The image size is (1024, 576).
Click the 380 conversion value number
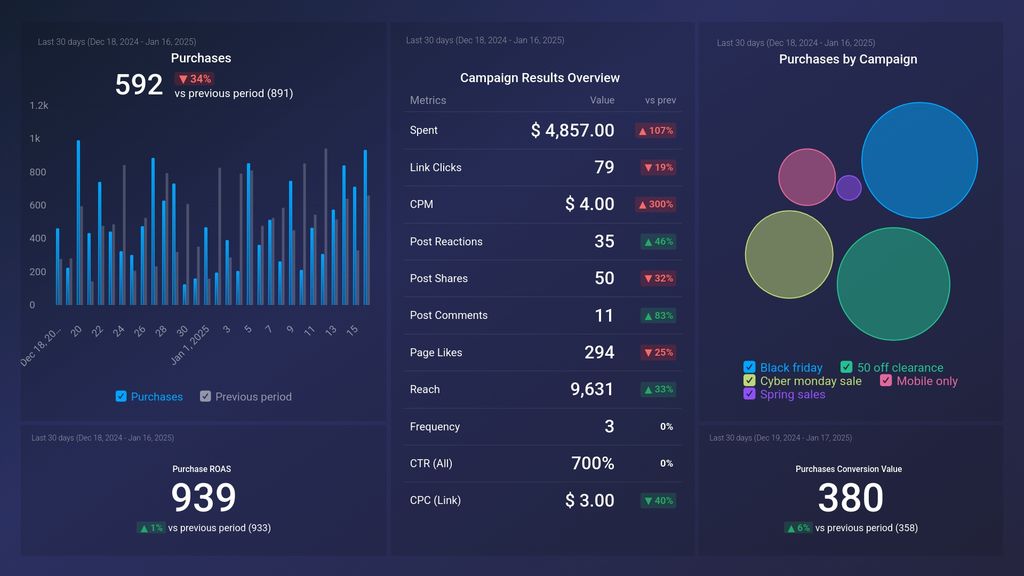click(850, 498)
